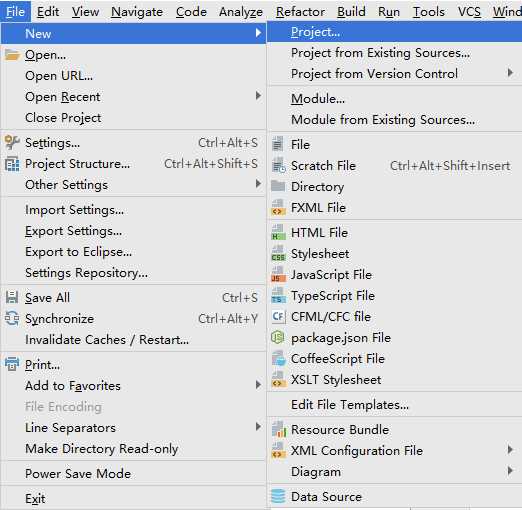Click the Open folder icon
The image size is (522, 510).
point(12,55)
